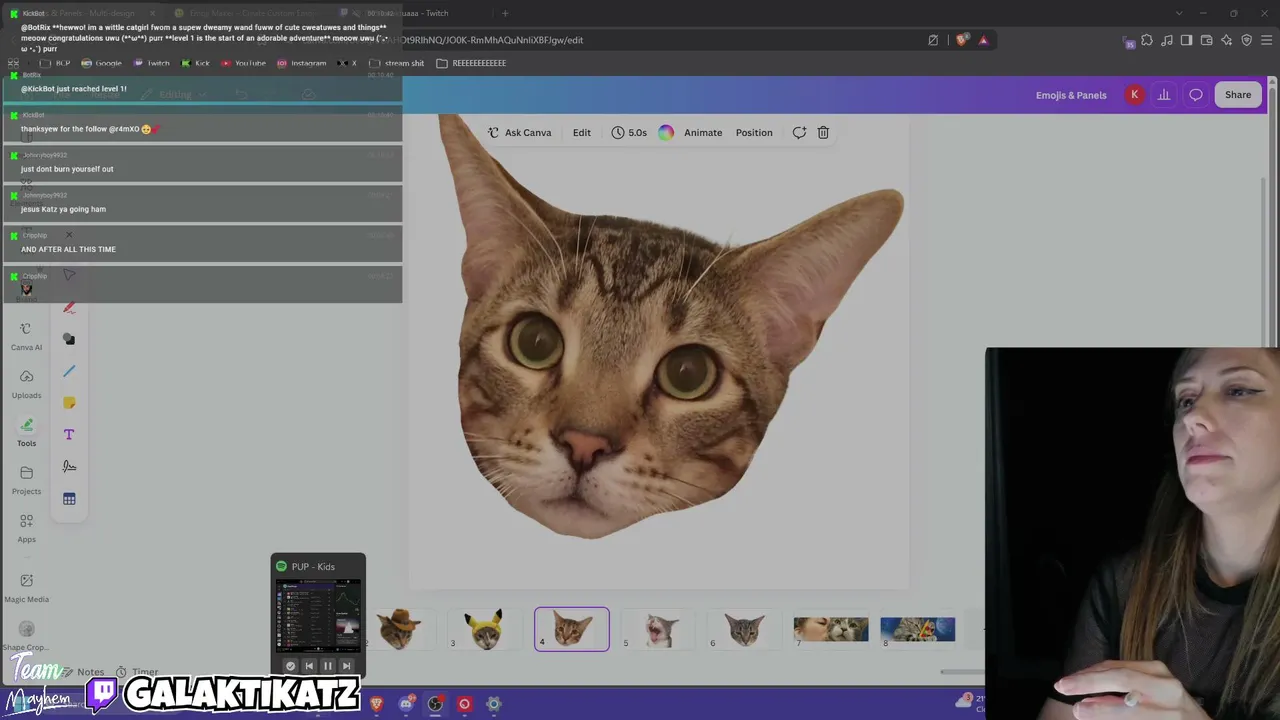
Task: Skip to next track in Spotify preview
Action: pos(346,666)
